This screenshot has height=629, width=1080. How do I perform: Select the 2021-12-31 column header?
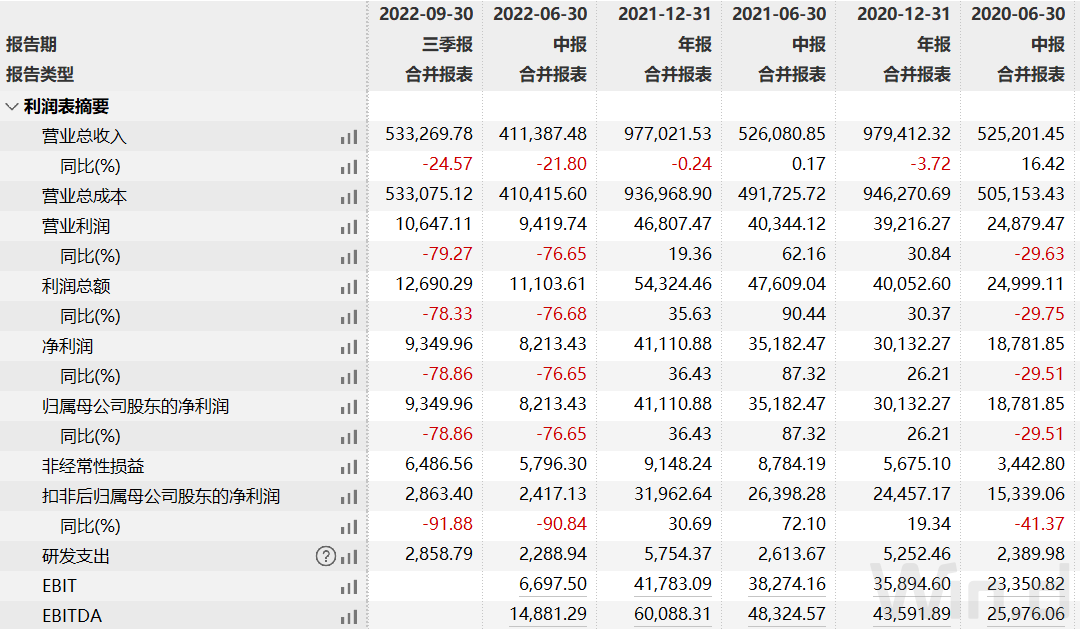(665, 14)
